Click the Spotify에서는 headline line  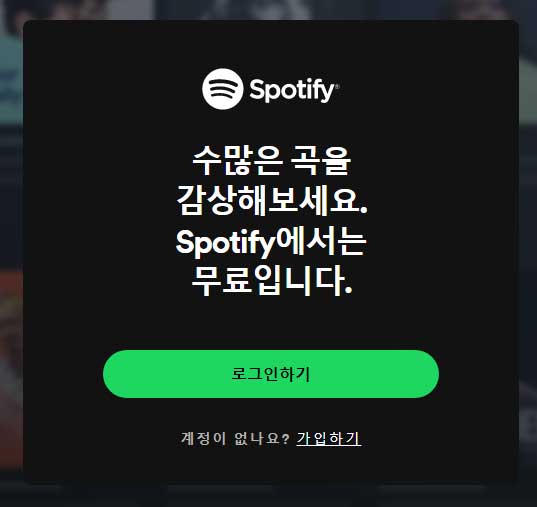[x=271, y=242]
